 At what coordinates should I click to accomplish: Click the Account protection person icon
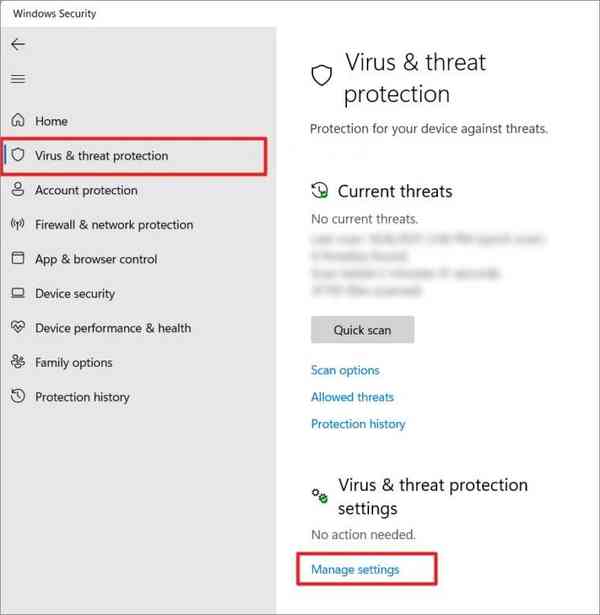tap(17, 190)
